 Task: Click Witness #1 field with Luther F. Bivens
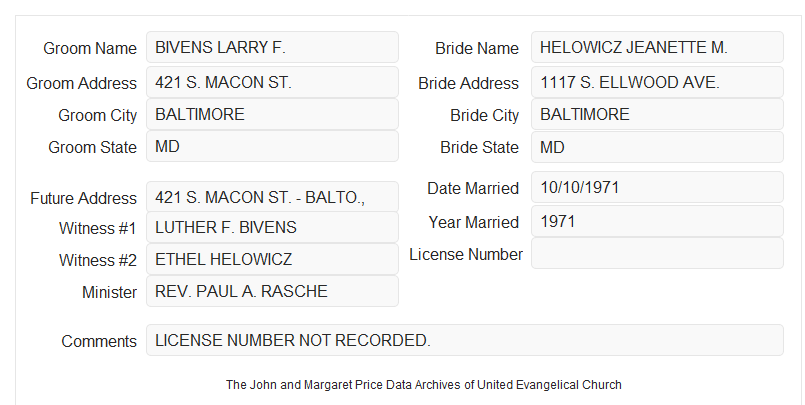point(273,227)
